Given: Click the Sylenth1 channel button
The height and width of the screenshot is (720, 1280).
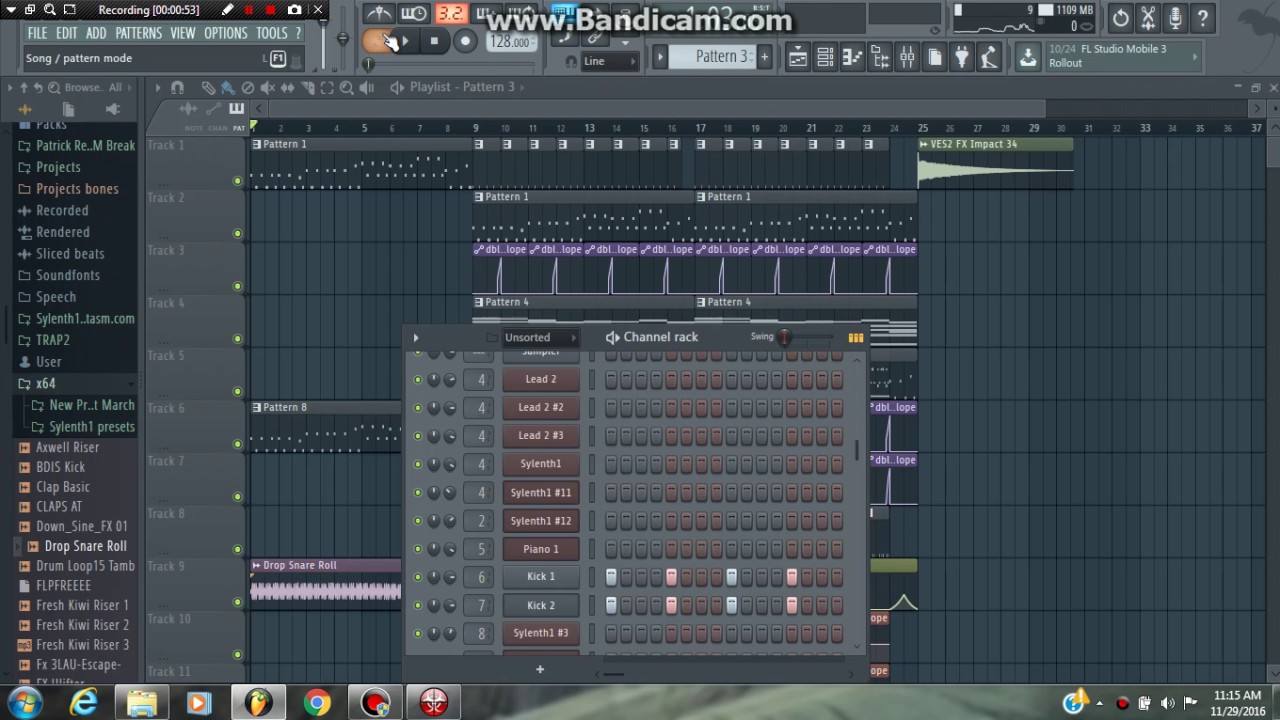Looking at the screenshot, I should [540, 464].
